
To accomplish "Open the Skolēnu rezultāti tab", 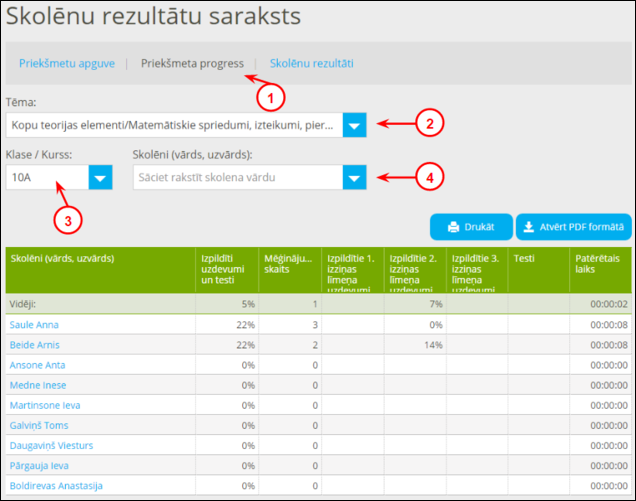I will click(x=312, y=64).
